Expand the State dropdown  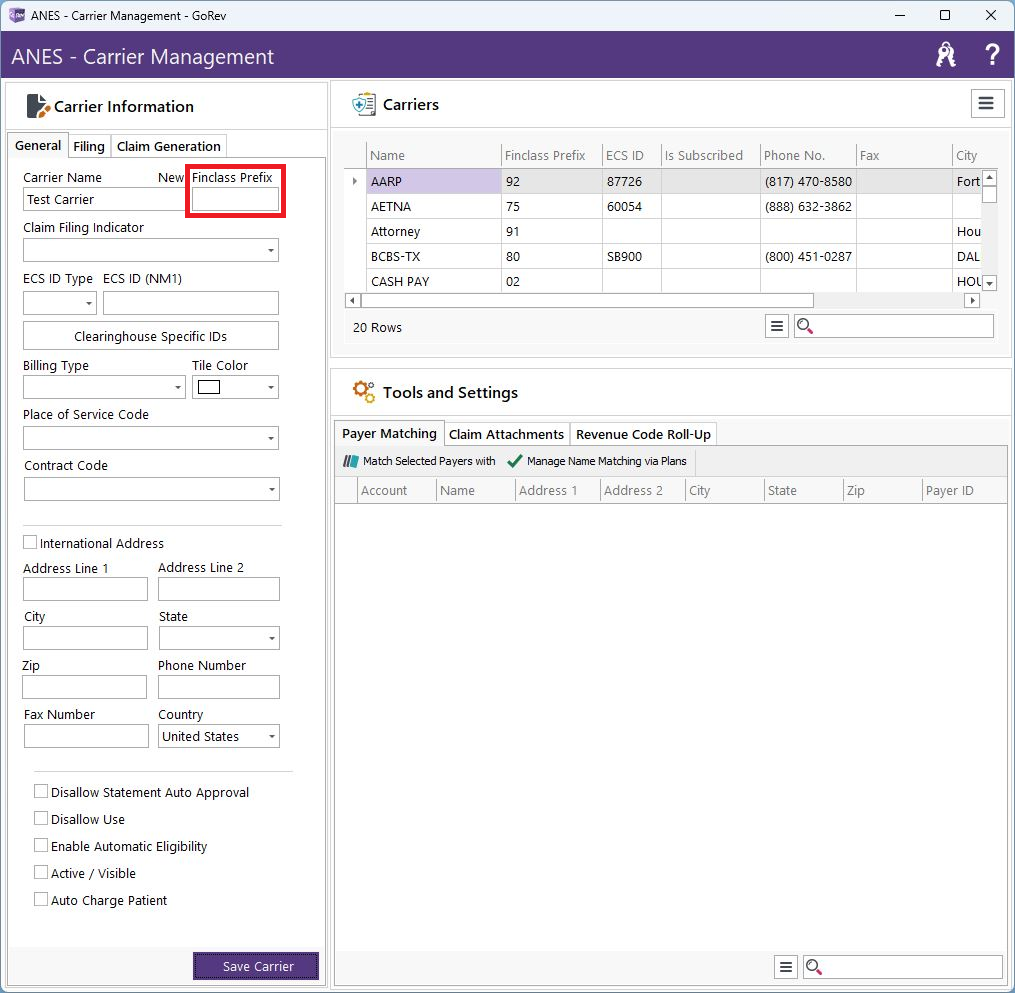click(x=272, y=638)
